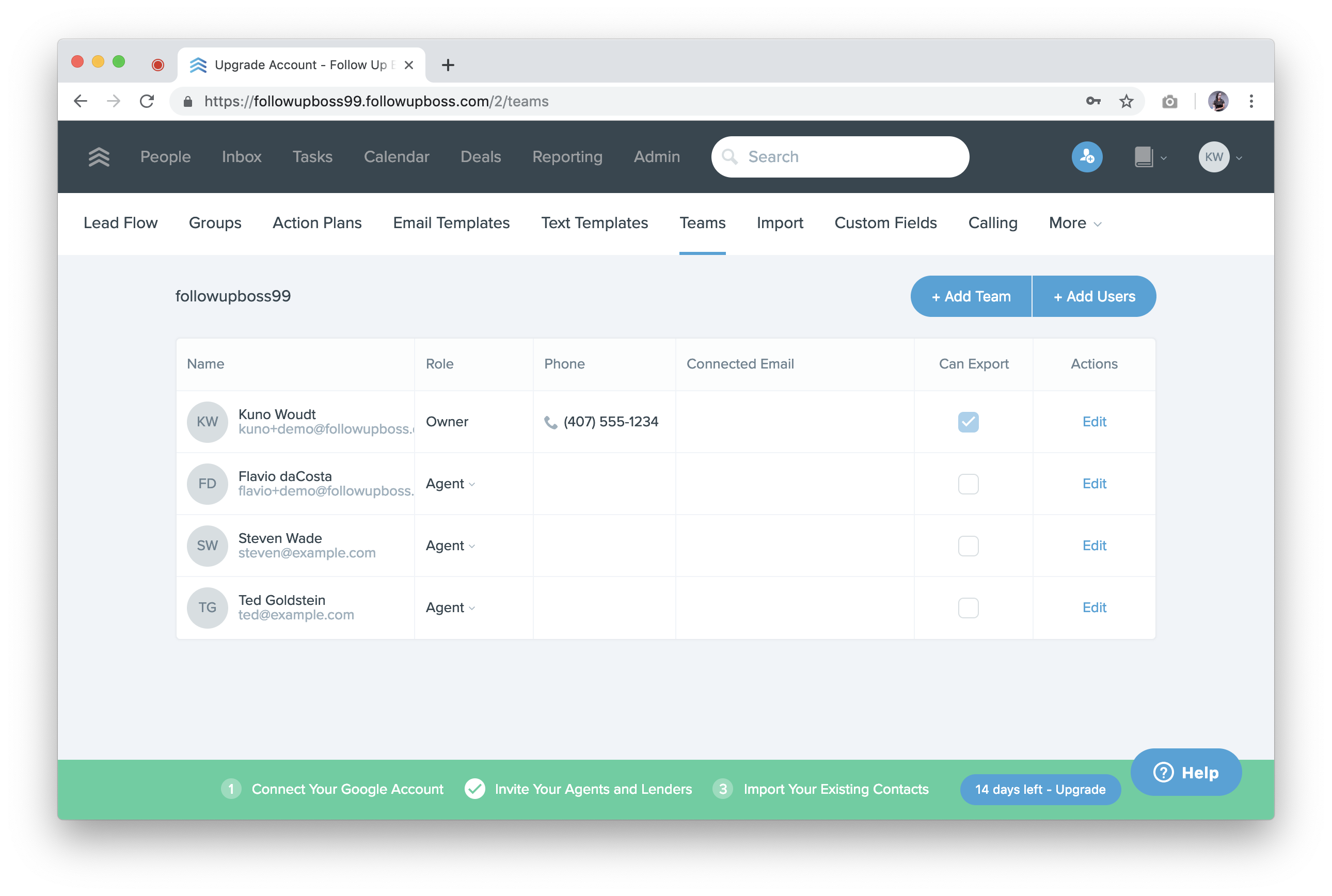Click the blue add person icon
The width and height of the screenshot is (1332, 896).
tap(1086, 156)
